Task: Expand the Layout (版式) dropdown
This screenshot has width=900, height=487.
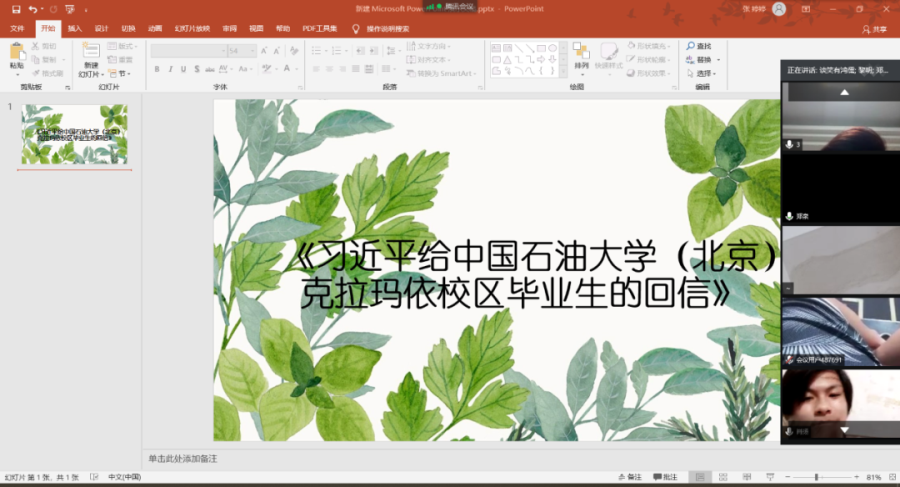Action: click(x=125, y=46)
